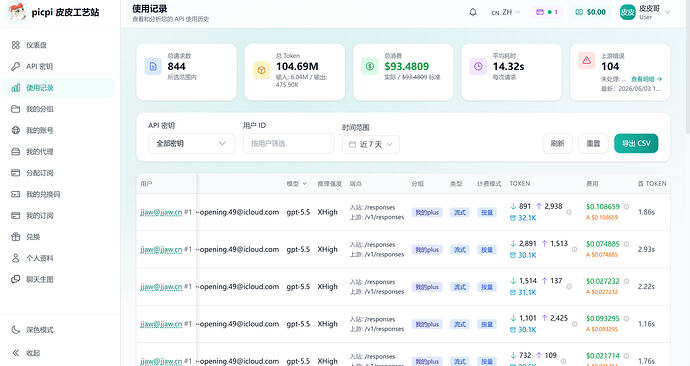Expand the 全部密钥 API key dropdown

click(x=191, y=143)
